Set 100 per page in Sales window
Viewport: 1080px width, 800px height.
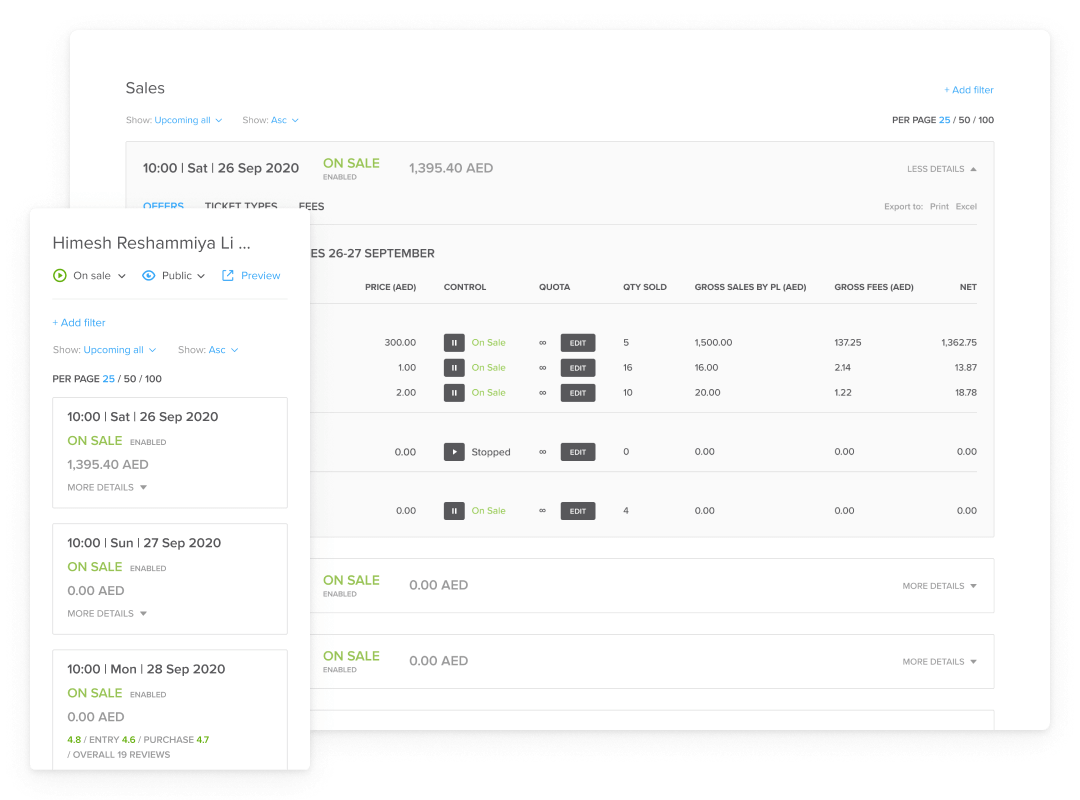(x=986, y=120)
